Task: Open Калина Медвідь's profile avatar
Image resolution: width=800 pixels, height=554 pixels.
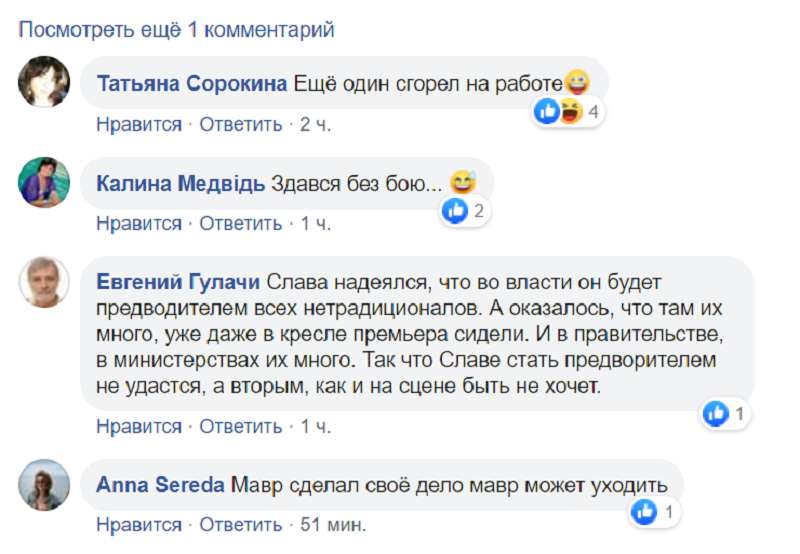Action: pyautogui.click(x=45, y=183)
